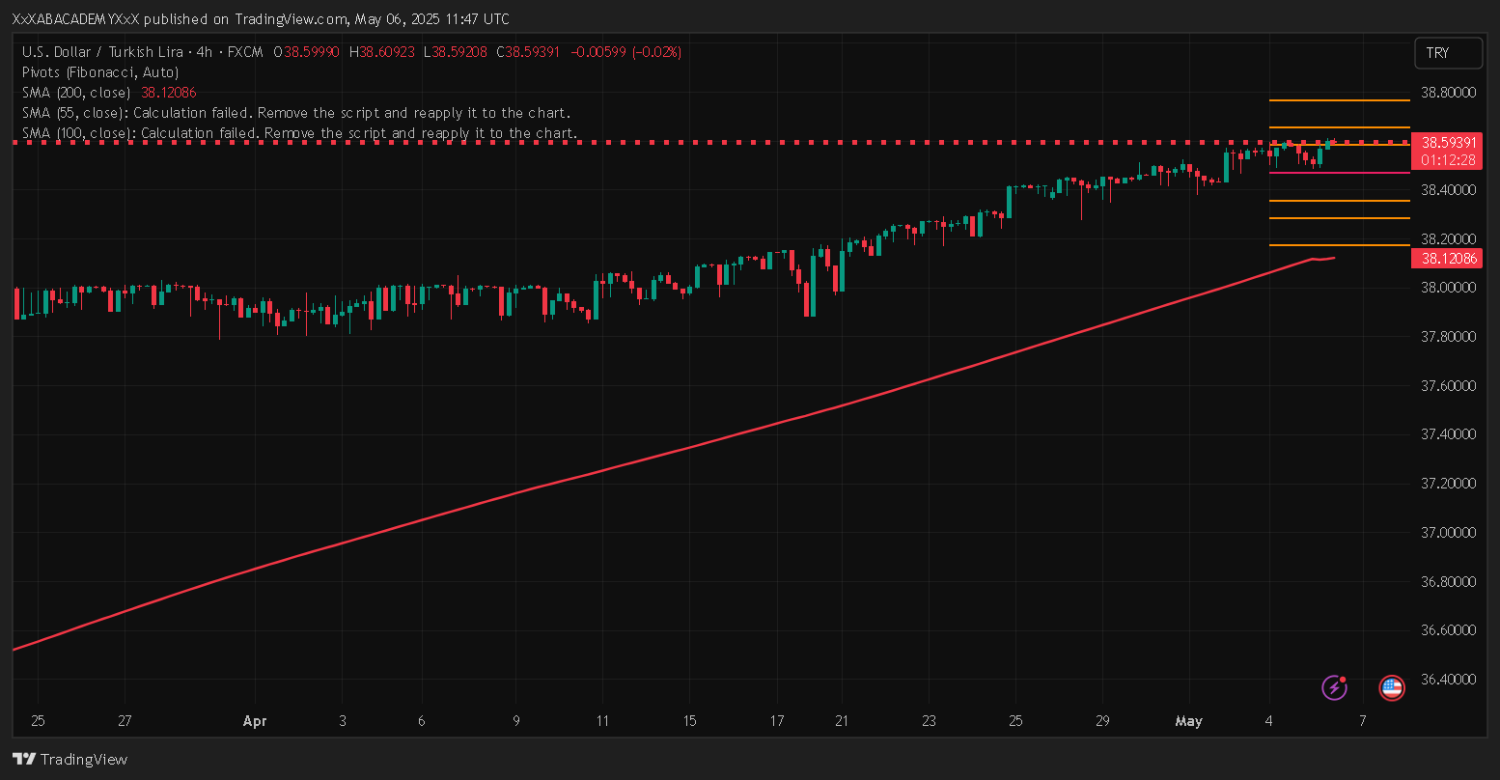The height and width of the screenshot is (780, 1500).
Task: Click the 36.60000 price axis label
Action: (x=1447, y=630)
